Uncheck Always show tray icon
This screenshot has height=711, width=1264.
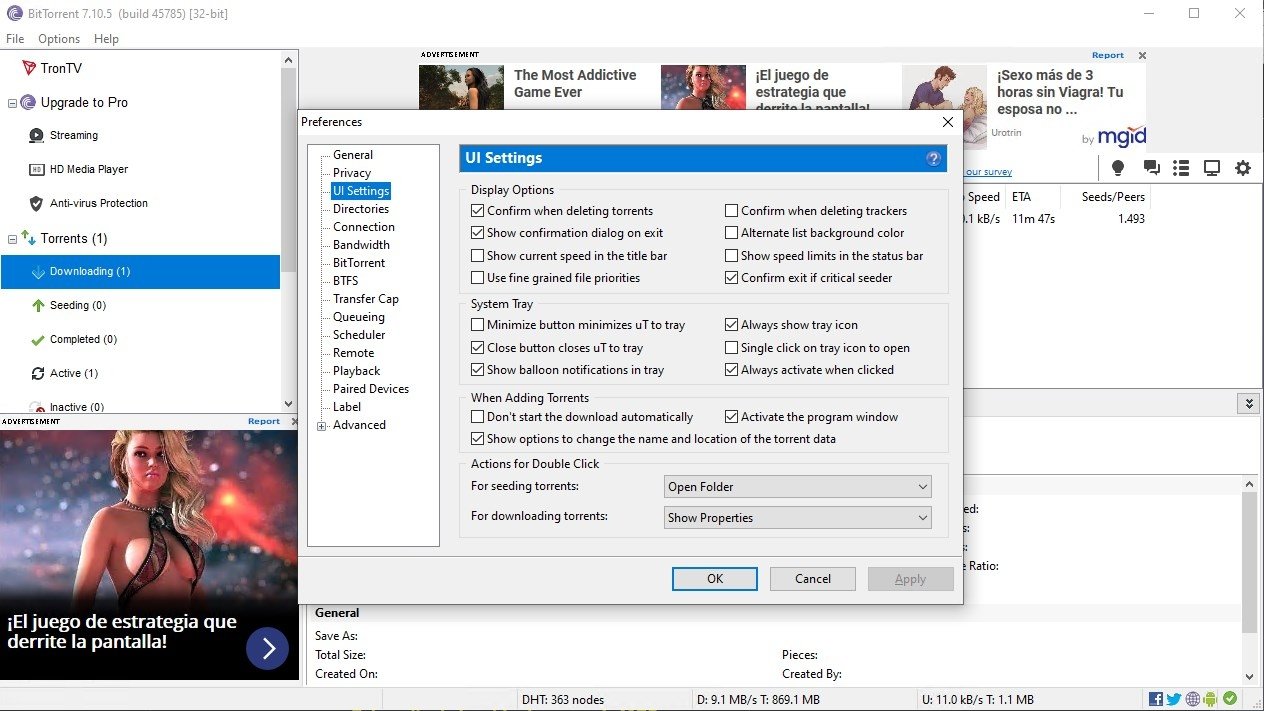tap(732, 325)
